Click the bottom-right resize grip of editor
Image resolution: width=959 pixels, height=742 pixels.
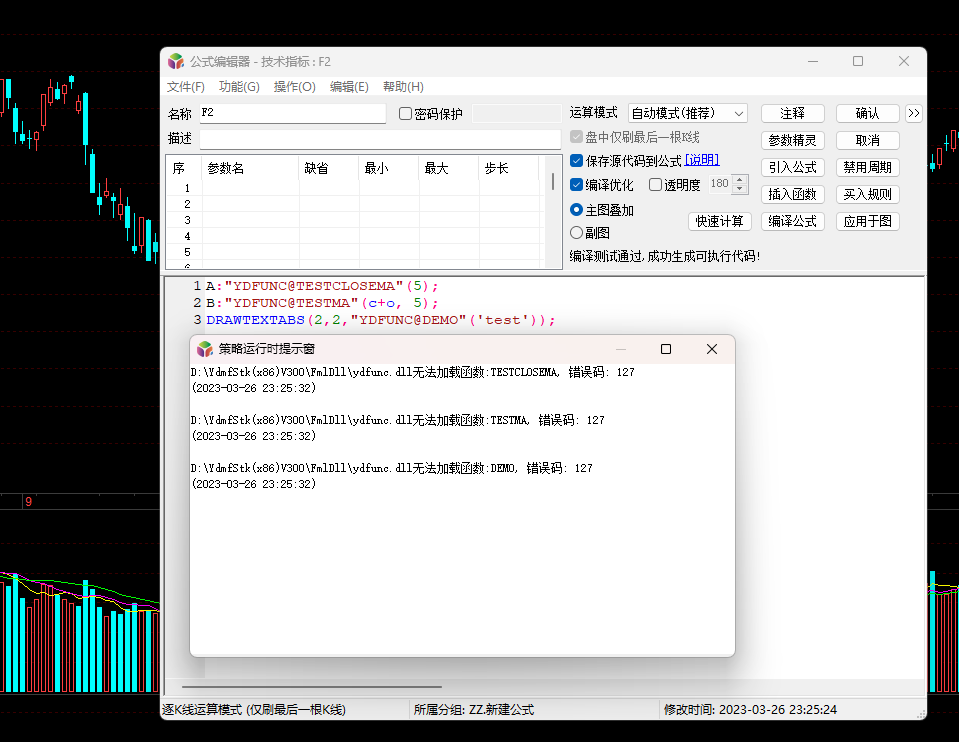920,713
